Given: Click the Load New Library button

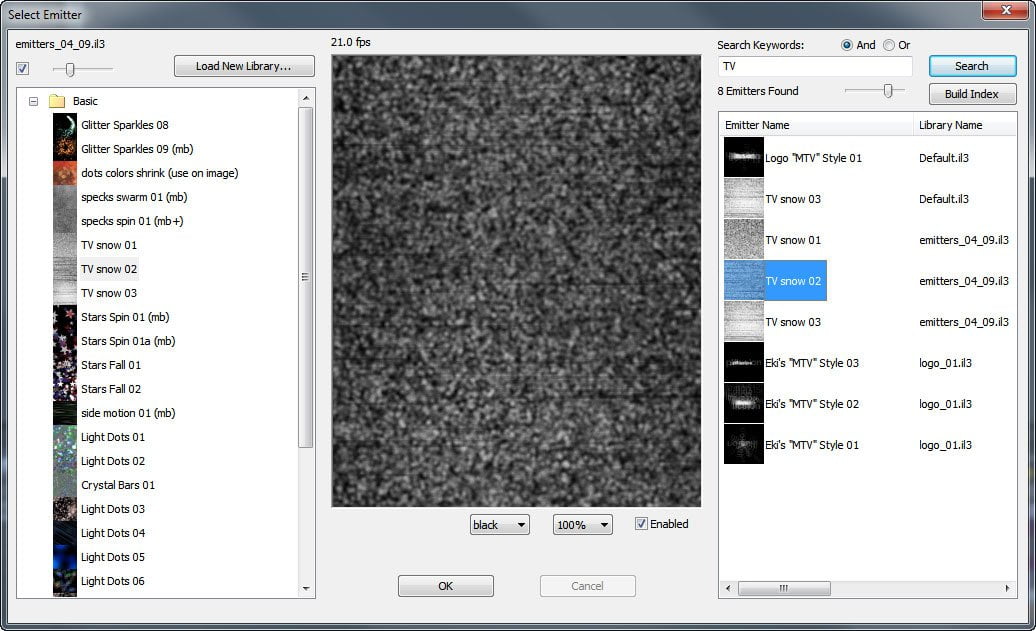Looking at the screenshot, I should click(x=244, y=66).
